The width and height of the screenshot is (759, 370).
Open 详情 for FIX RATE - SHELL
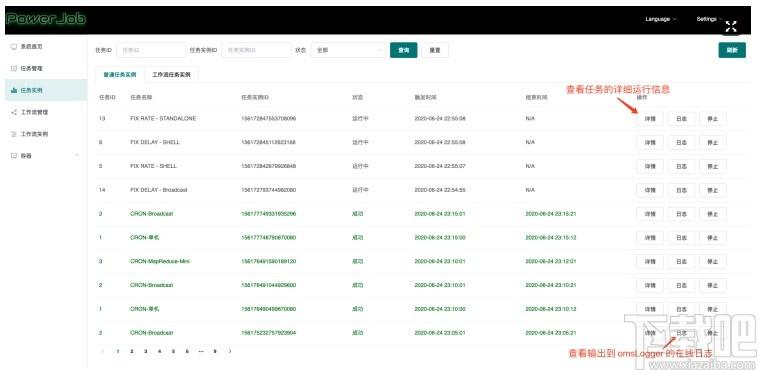[x=650, y=166]
